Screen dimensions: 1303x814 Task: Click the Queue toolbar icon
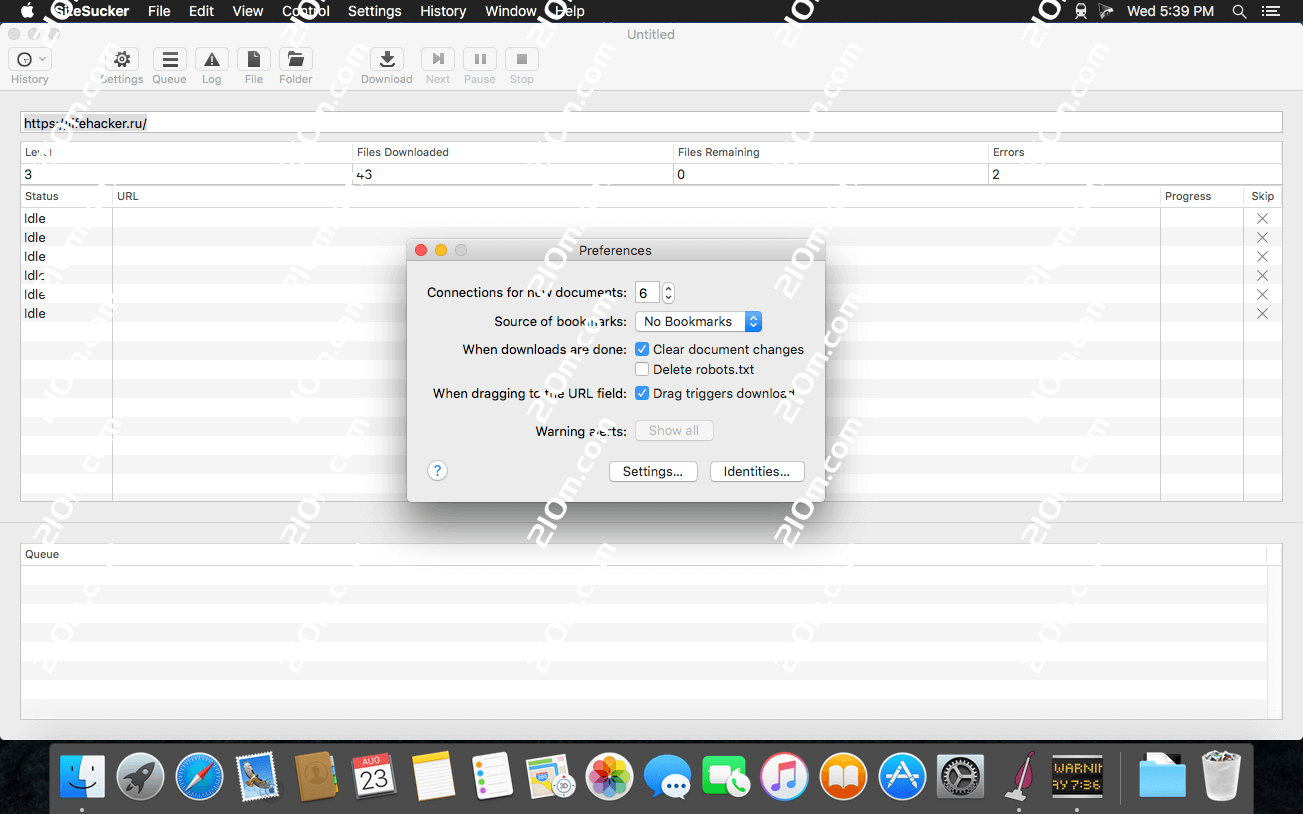(x=170, y=60)
